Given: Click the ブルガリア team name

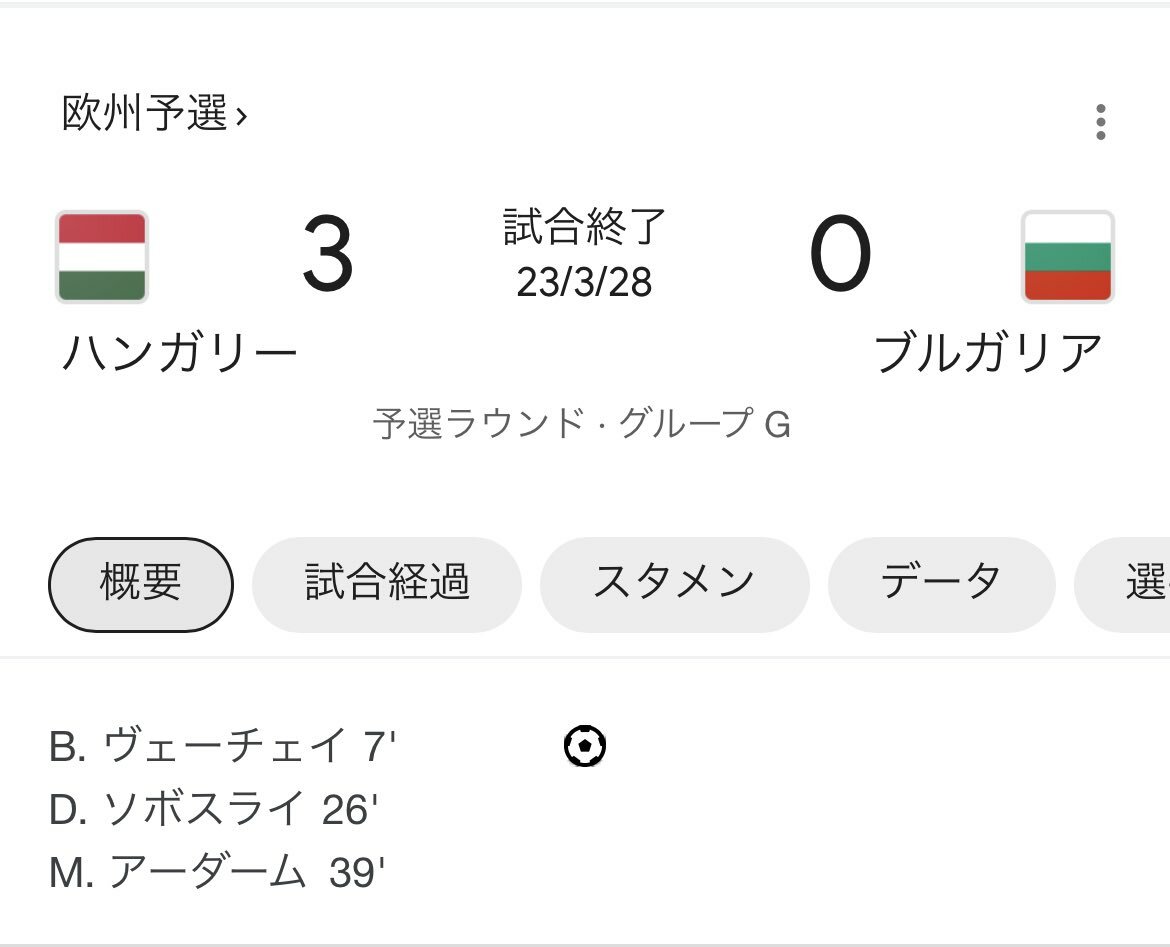Looking at the screenshot, I should click(x=988, y=353).
